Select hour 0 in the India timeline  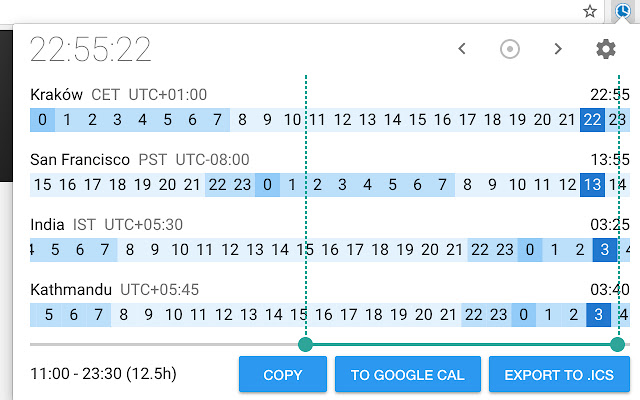[x=530, y=250]
